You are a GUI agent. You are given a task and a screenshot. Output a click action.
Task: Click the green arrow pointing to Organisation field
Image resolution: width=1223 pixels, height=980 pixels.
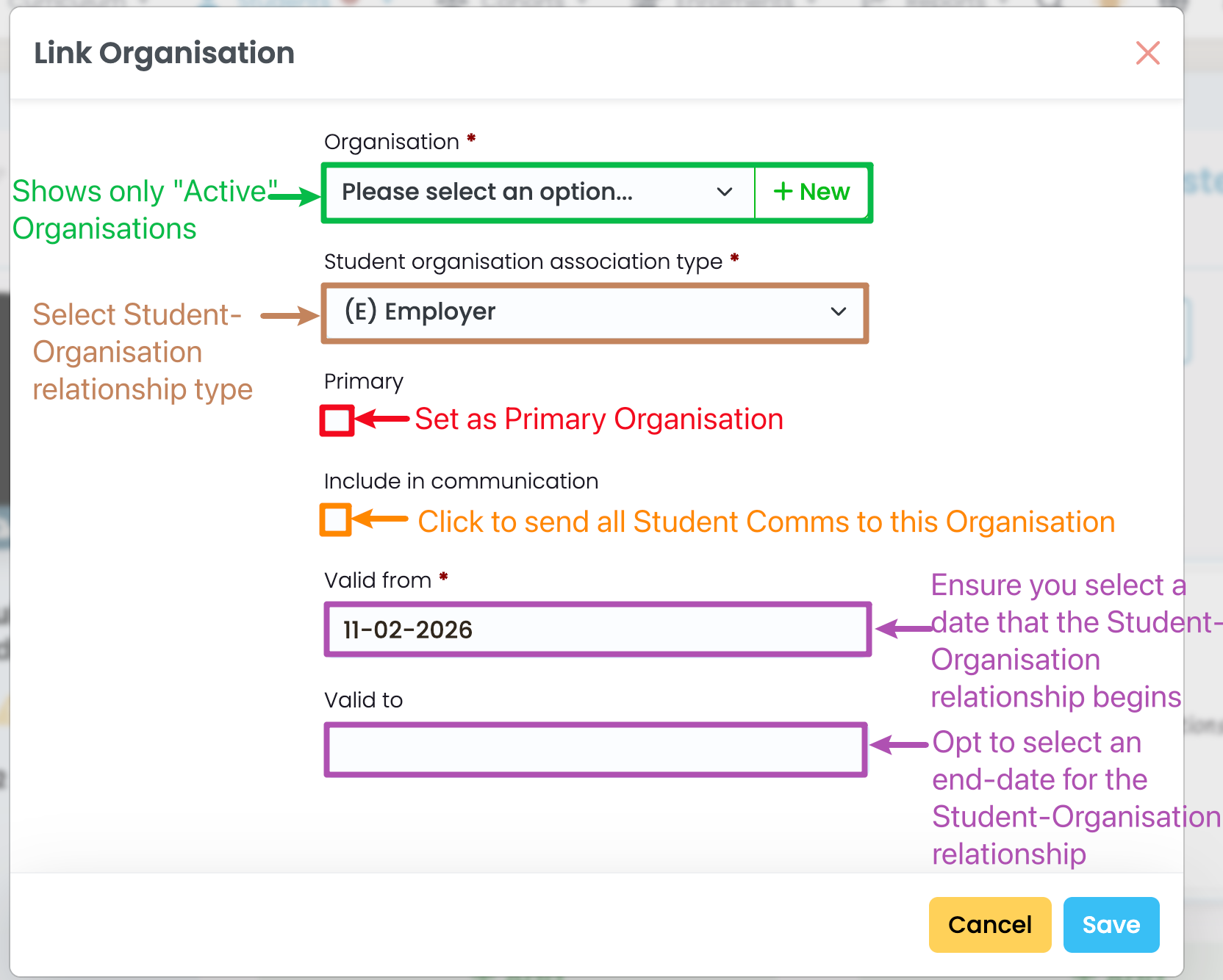[x=294, y=196]
